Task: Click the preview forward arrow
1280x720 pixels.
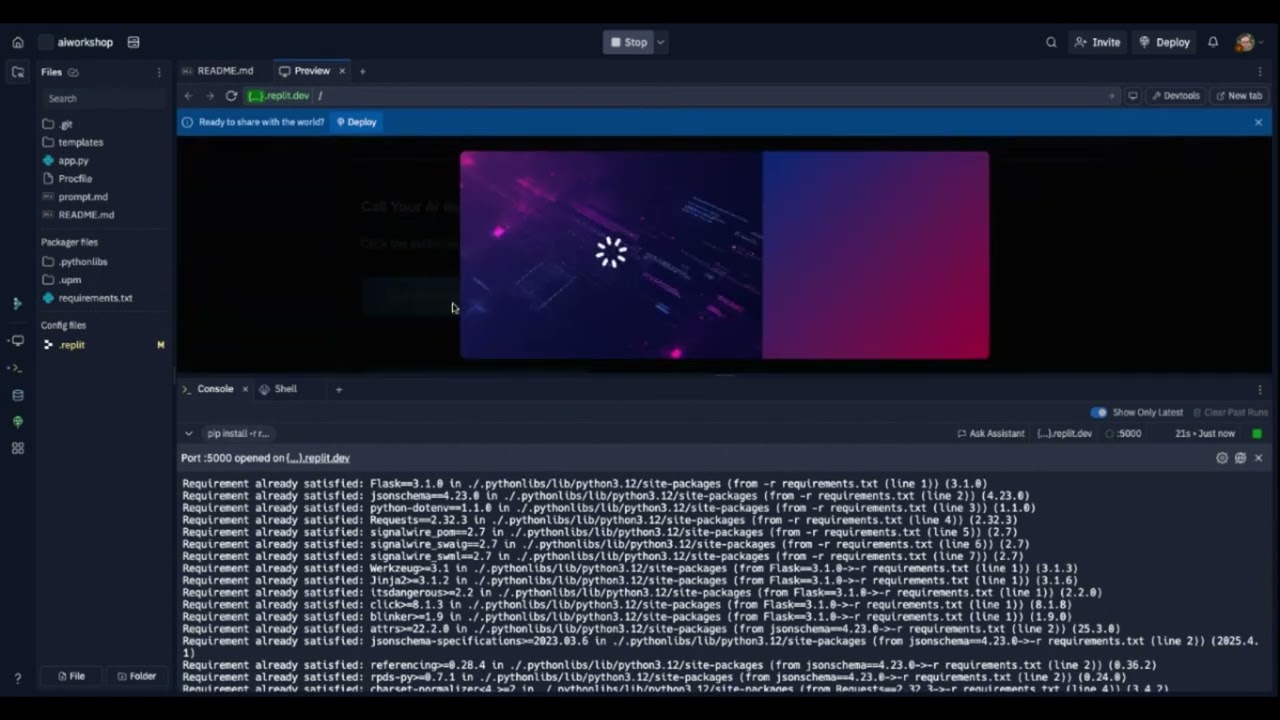Action: coord(209,96)
